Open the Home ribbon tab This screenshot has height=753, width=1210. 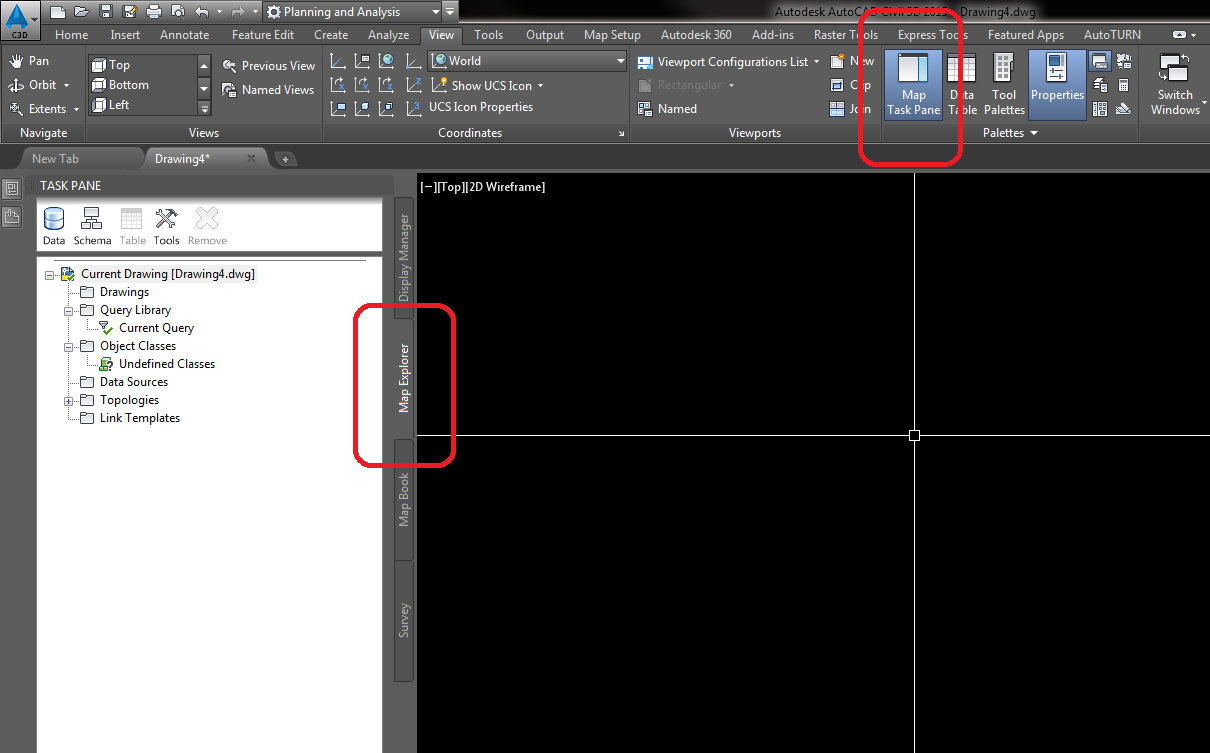72,35
